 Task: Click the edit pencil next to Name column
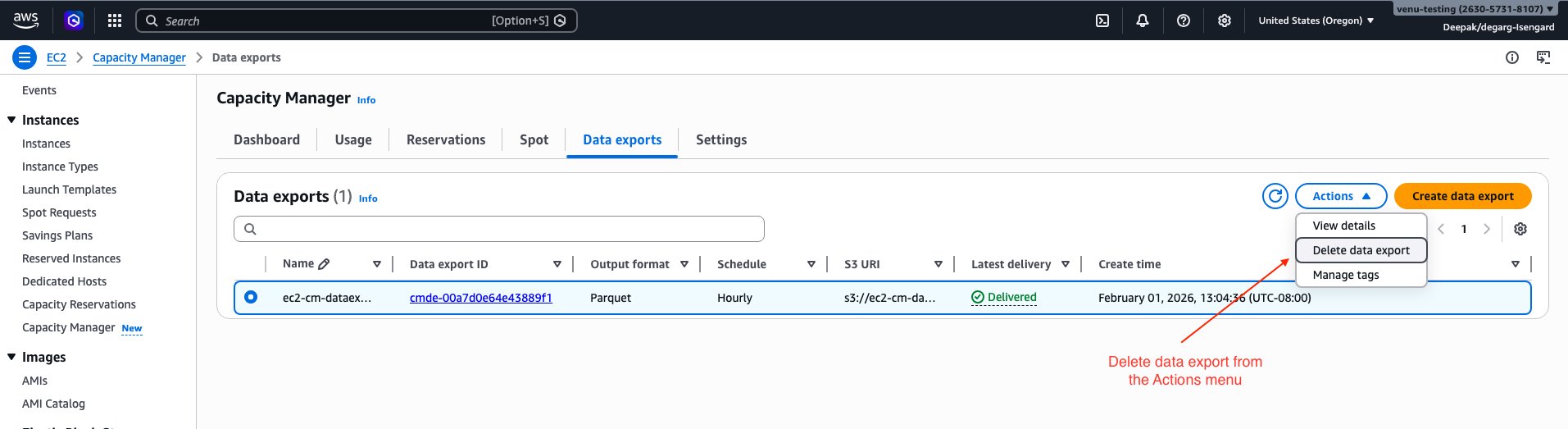(x=324, y=264)
